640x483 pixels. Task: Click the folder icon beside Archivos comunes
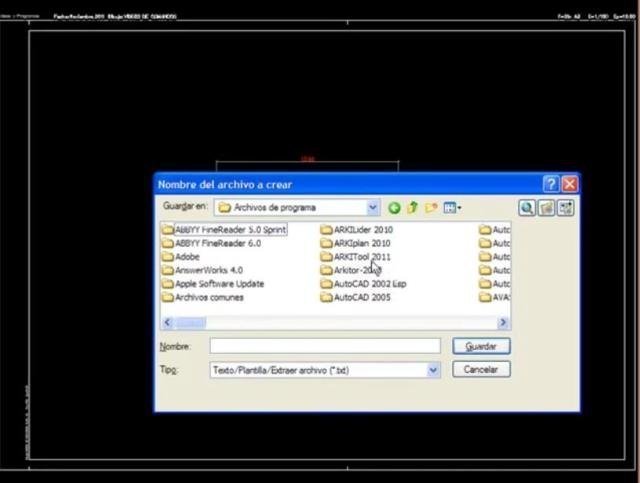coord(168,297)
